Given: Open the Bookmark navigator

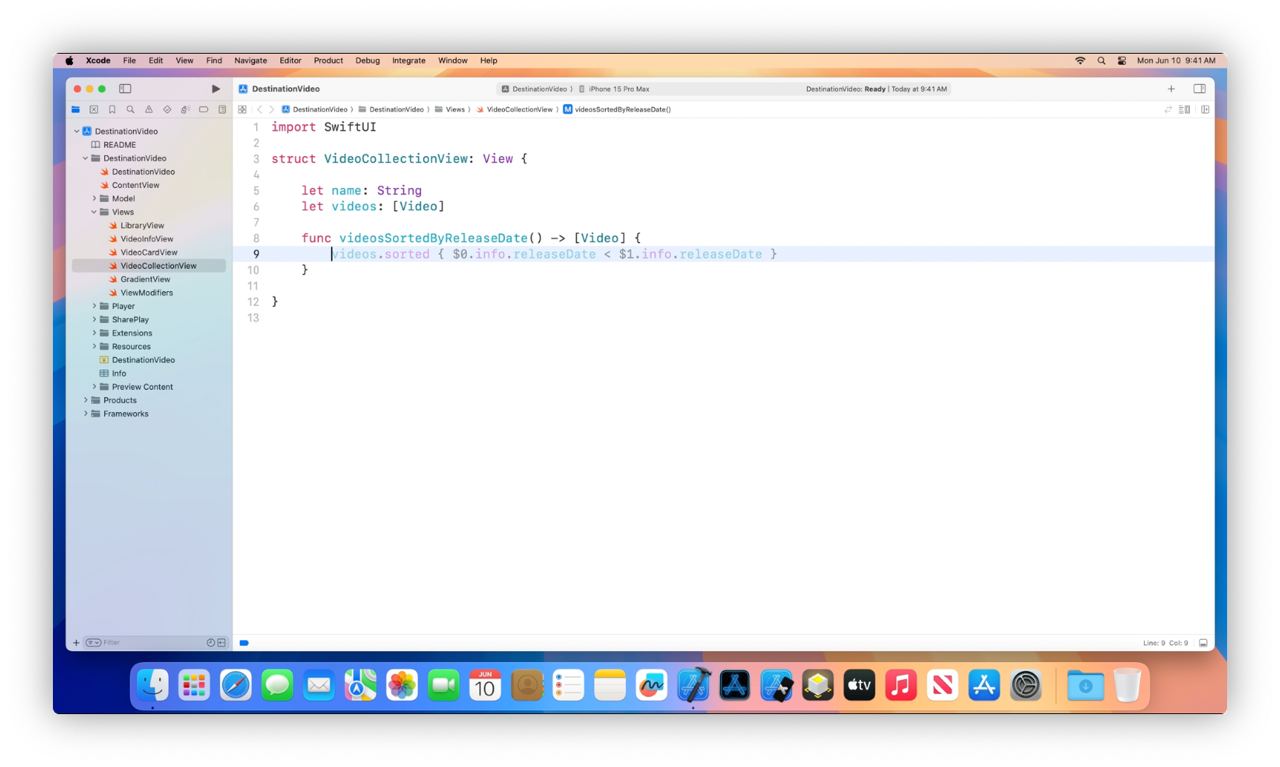Looking at the screenshot, I should [112, 109].
